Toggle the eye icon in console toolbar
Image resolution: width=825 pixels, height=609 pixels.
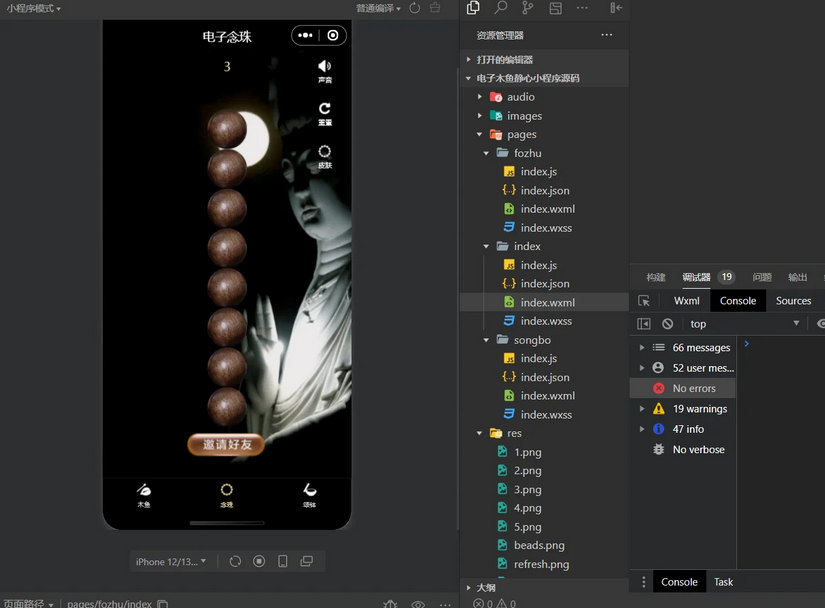[x=820, y=324]
